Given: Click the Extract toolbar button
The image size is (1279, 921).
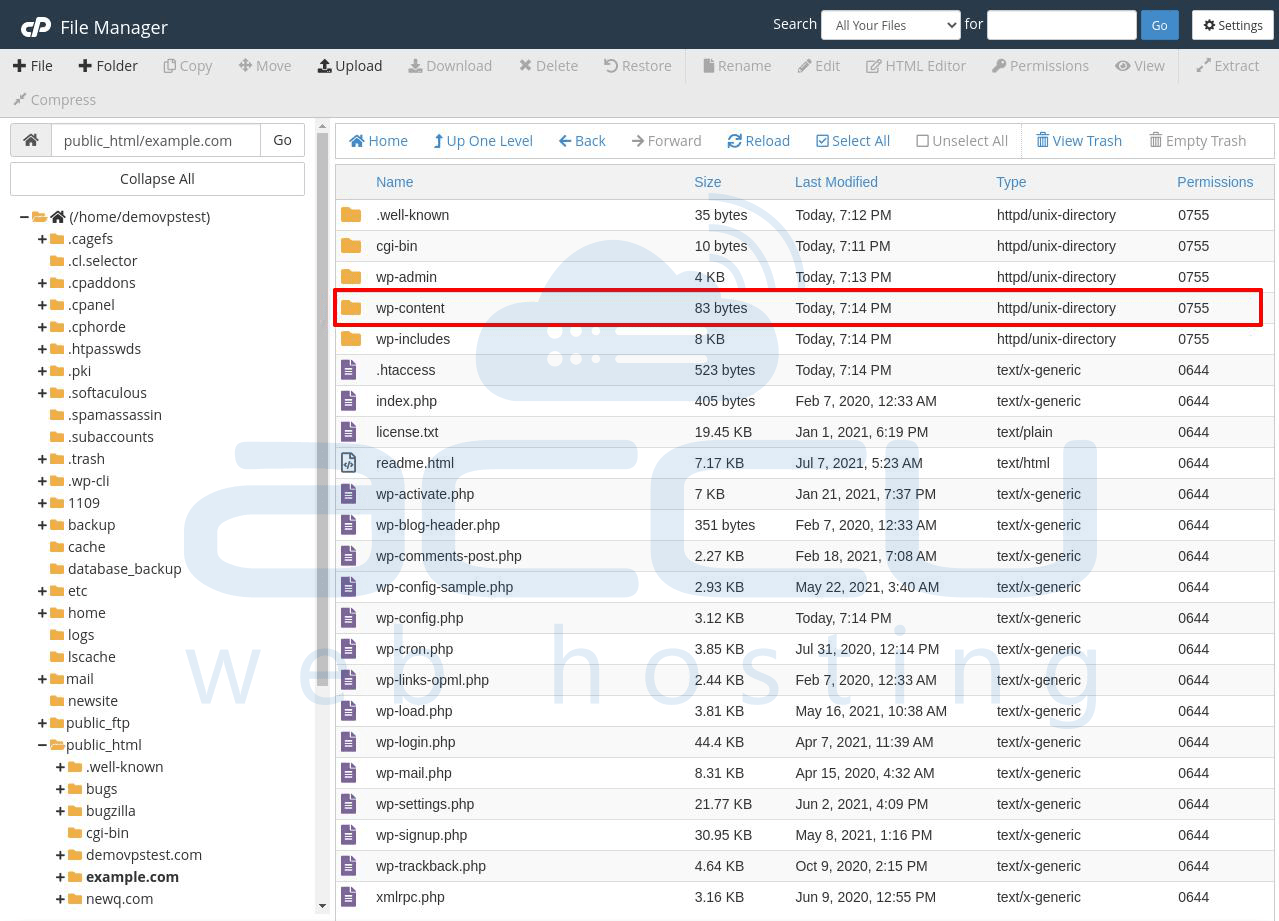Looking at the screenshot, I should (1228, 66).
